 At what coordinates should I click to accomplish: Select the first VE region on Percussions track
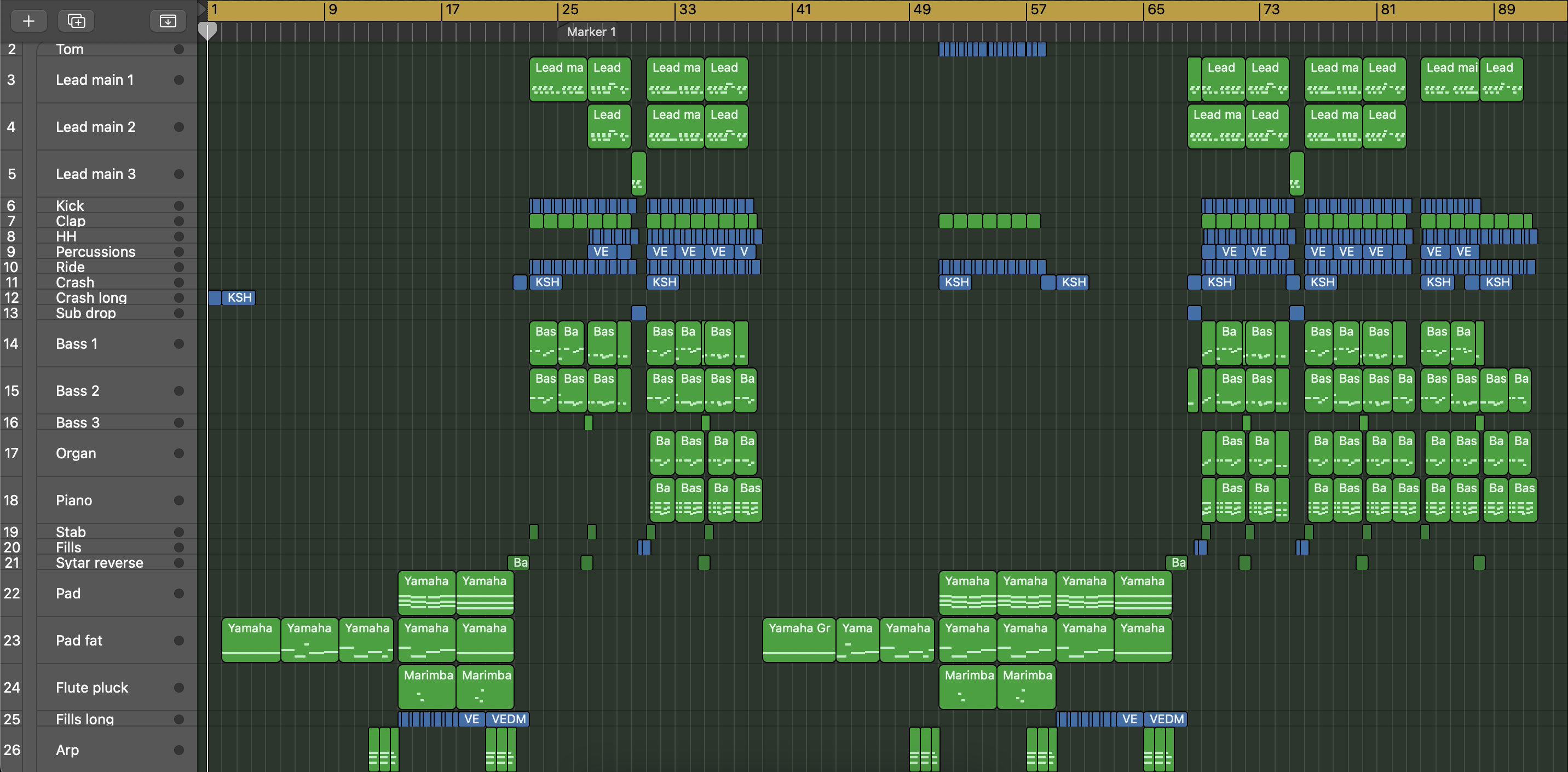pyautogui.click(x=602, y=251)
